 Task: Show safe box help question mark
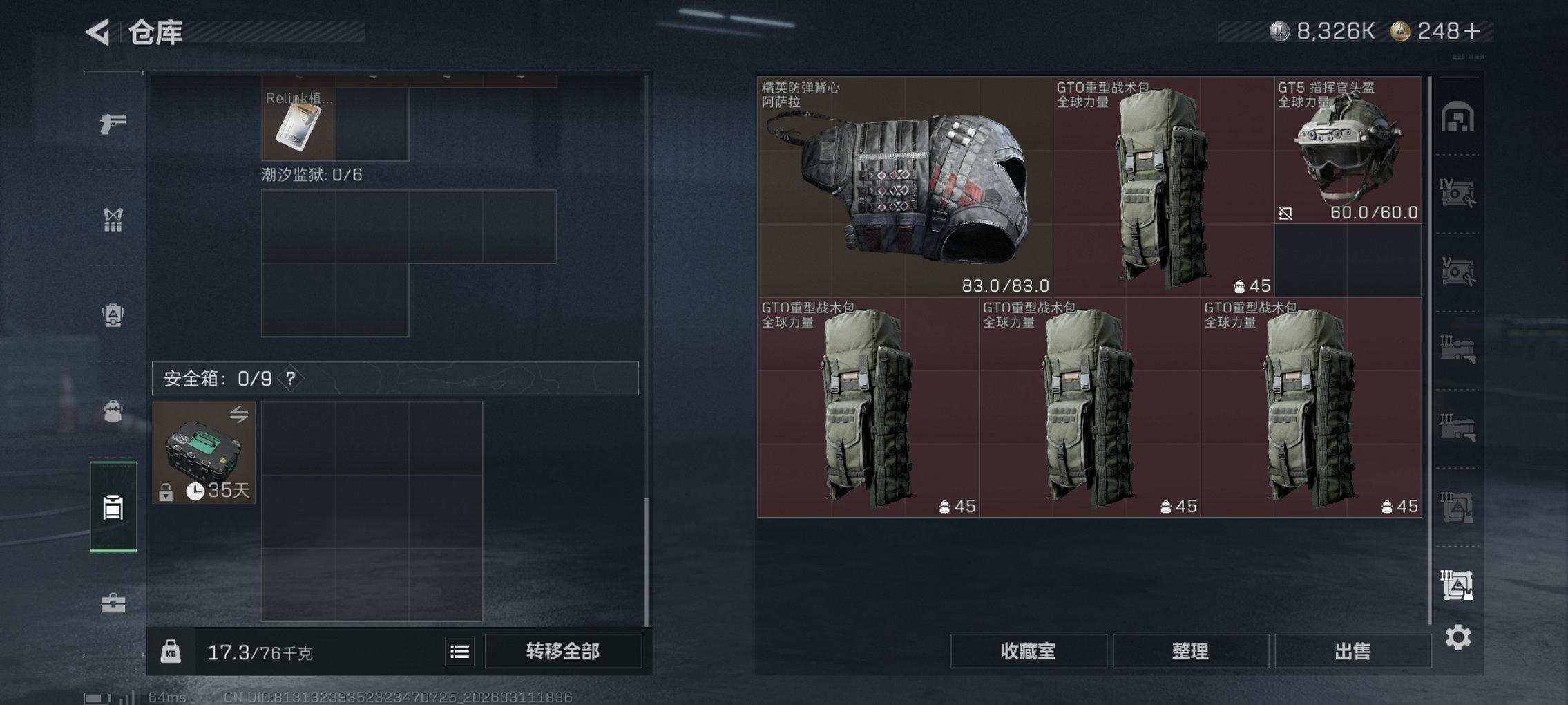point(291,378)
